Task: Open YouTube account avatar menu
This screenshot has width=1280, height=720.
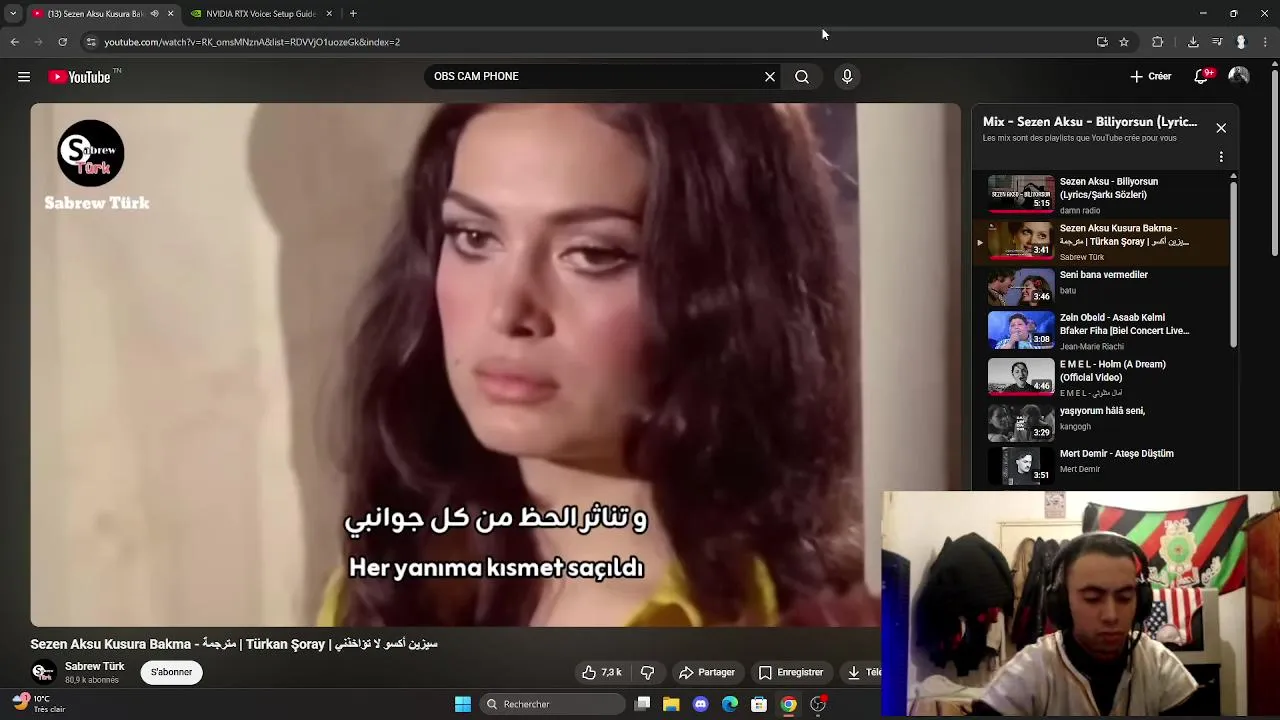Action: [1239, 76]
